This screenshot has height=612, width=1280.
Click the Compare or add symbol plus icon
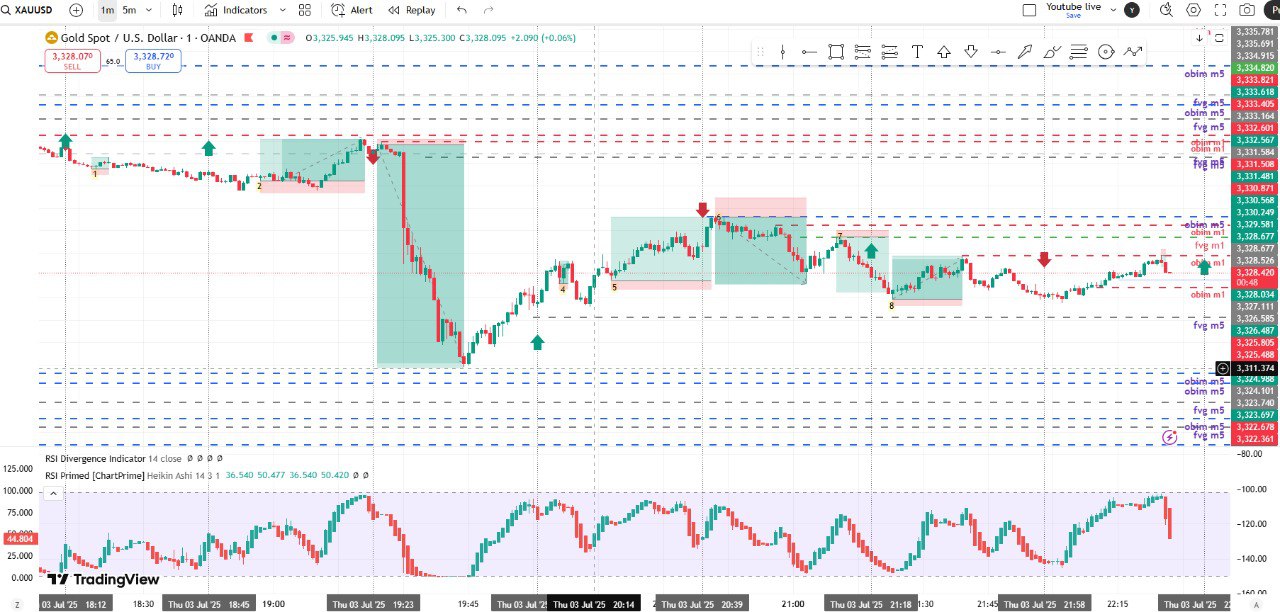tap(77, 10)
